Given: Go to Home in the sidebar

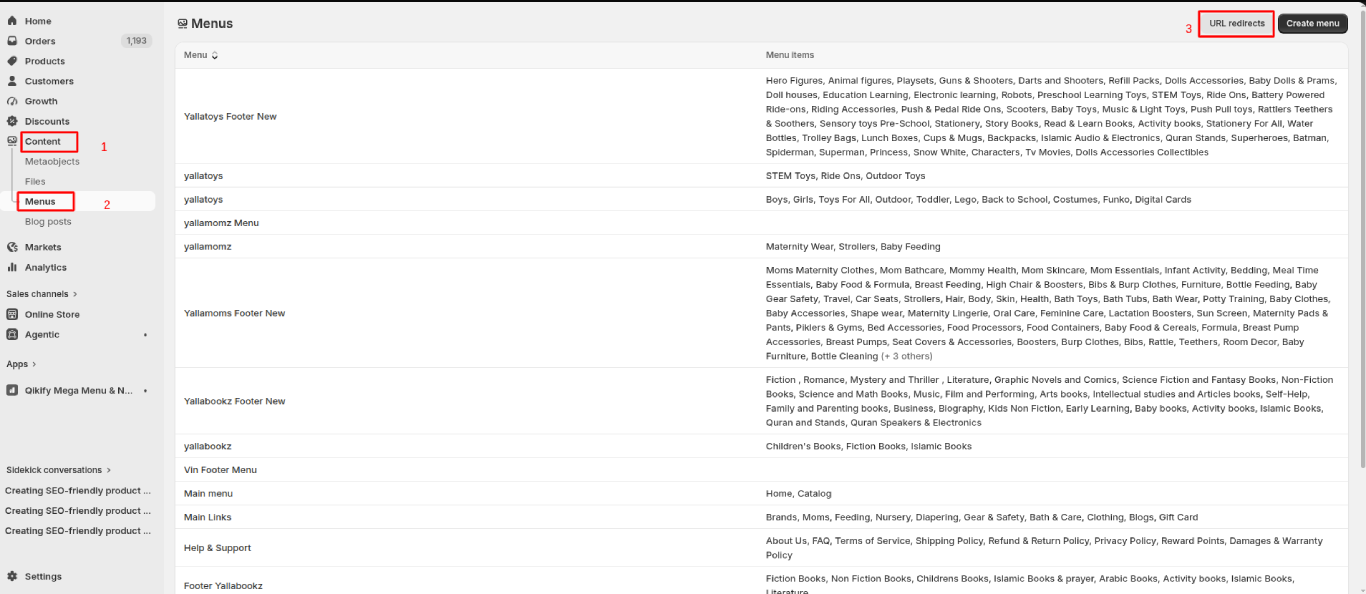Looking at the screenshot, I should pyautogui.click(x=38, y=21).
